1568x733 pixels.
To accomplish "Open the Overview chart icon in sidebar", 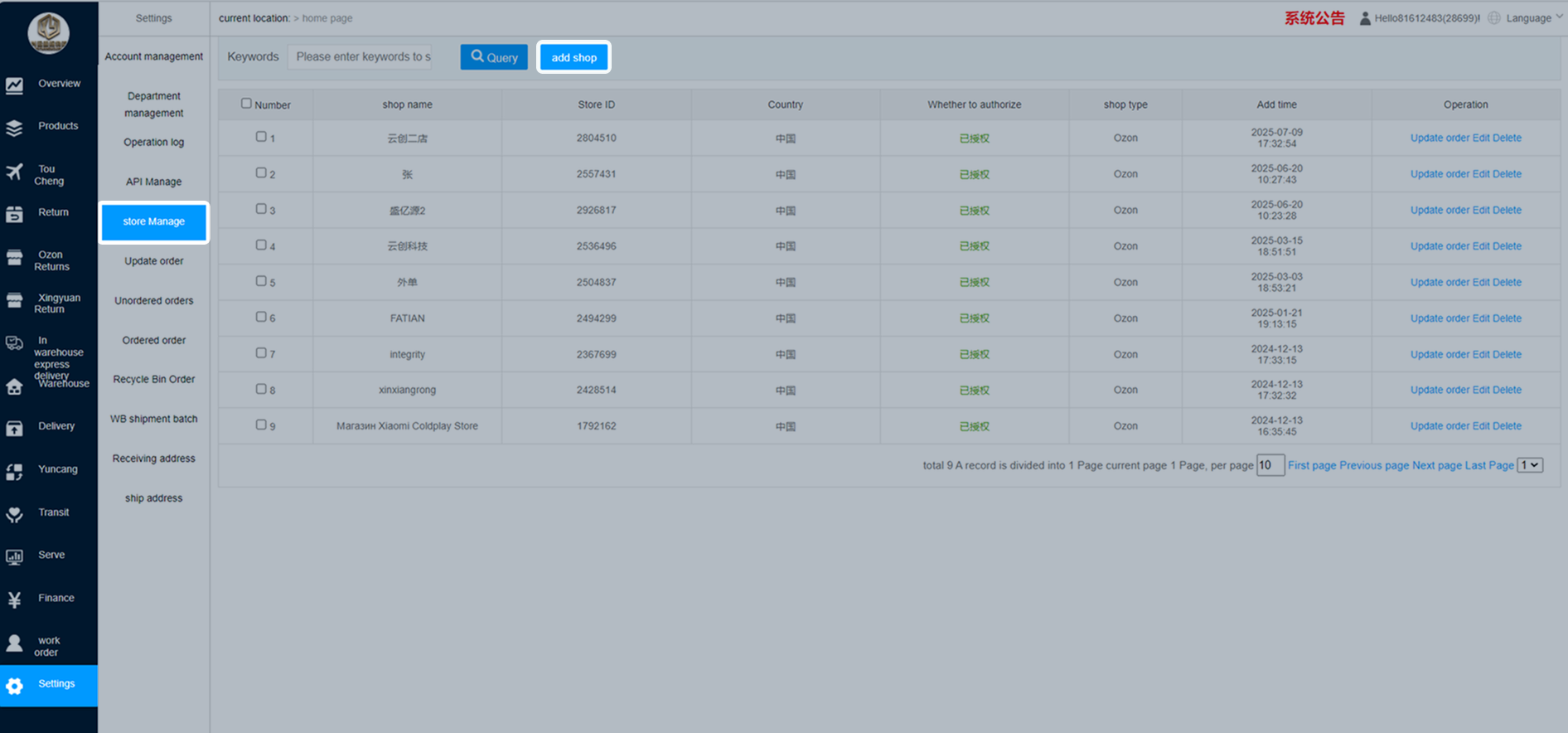I will click(x=14, y=85).
